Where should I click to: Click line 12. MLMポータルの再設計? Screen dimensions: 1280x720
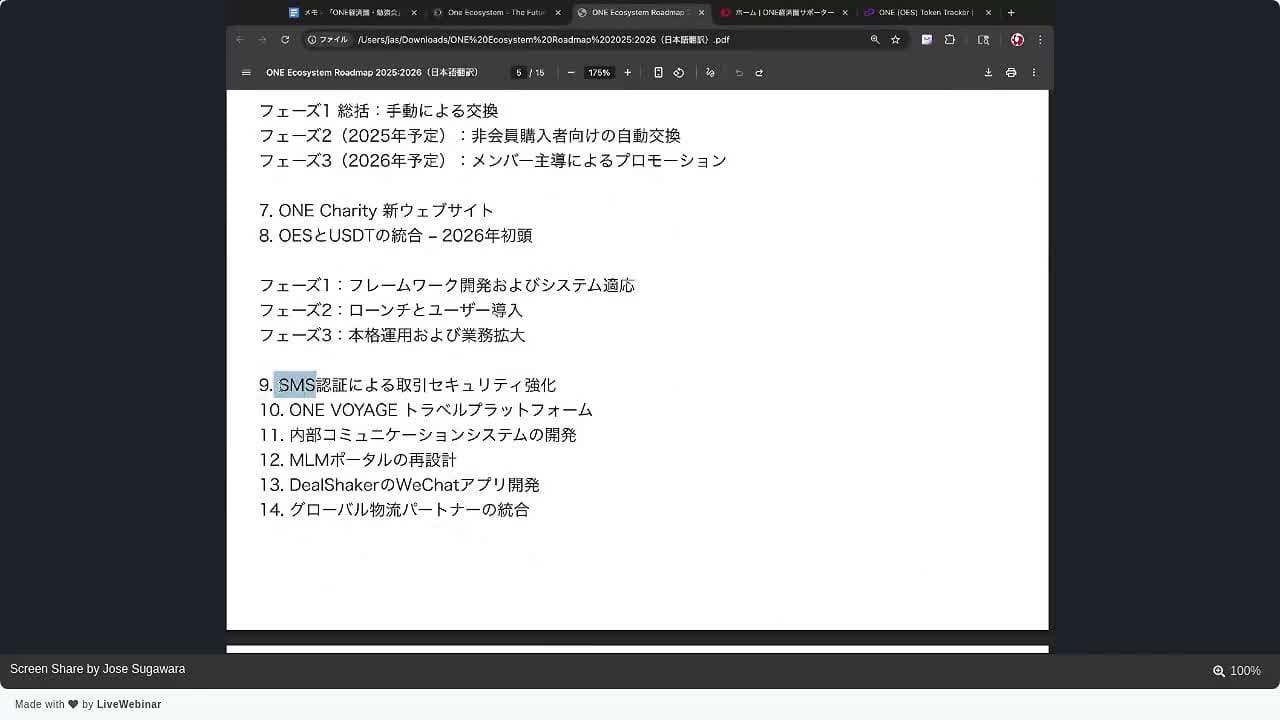point(358,460)
